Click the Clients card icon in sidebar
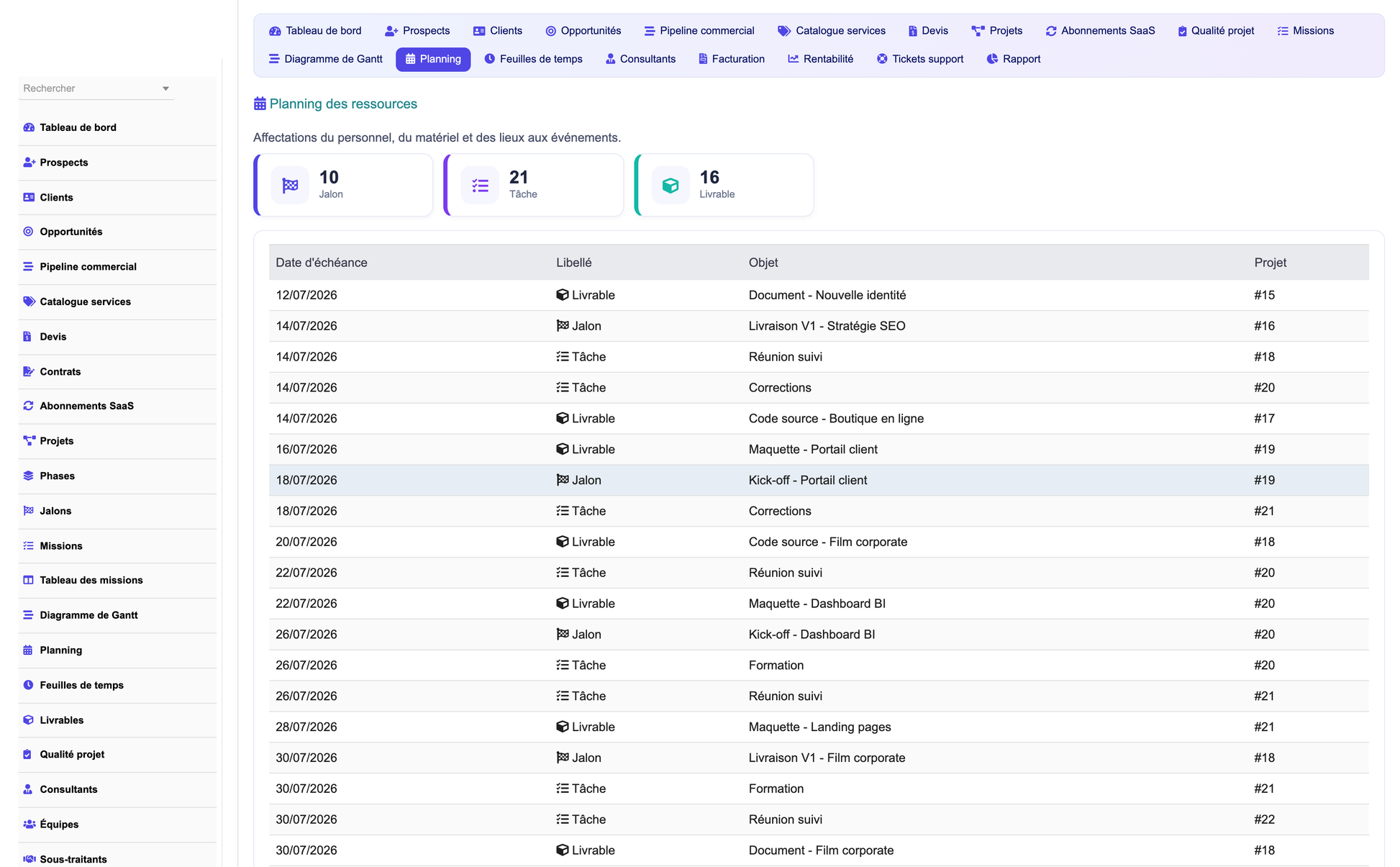Viewport: 1400px width, 867px height. point(29,197)
